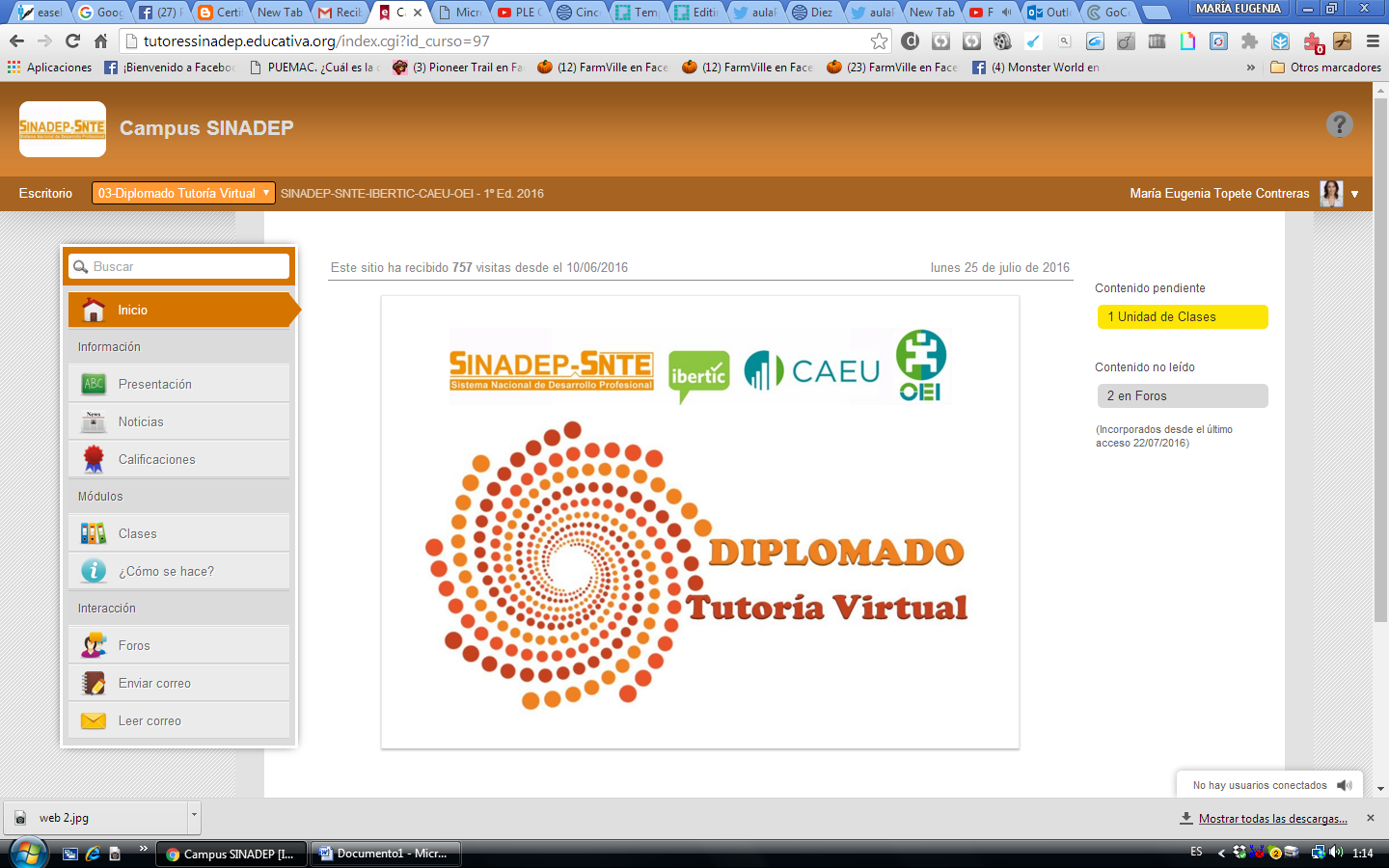
Task: Click the Chrome home button
Action: (x=100, y=41)
